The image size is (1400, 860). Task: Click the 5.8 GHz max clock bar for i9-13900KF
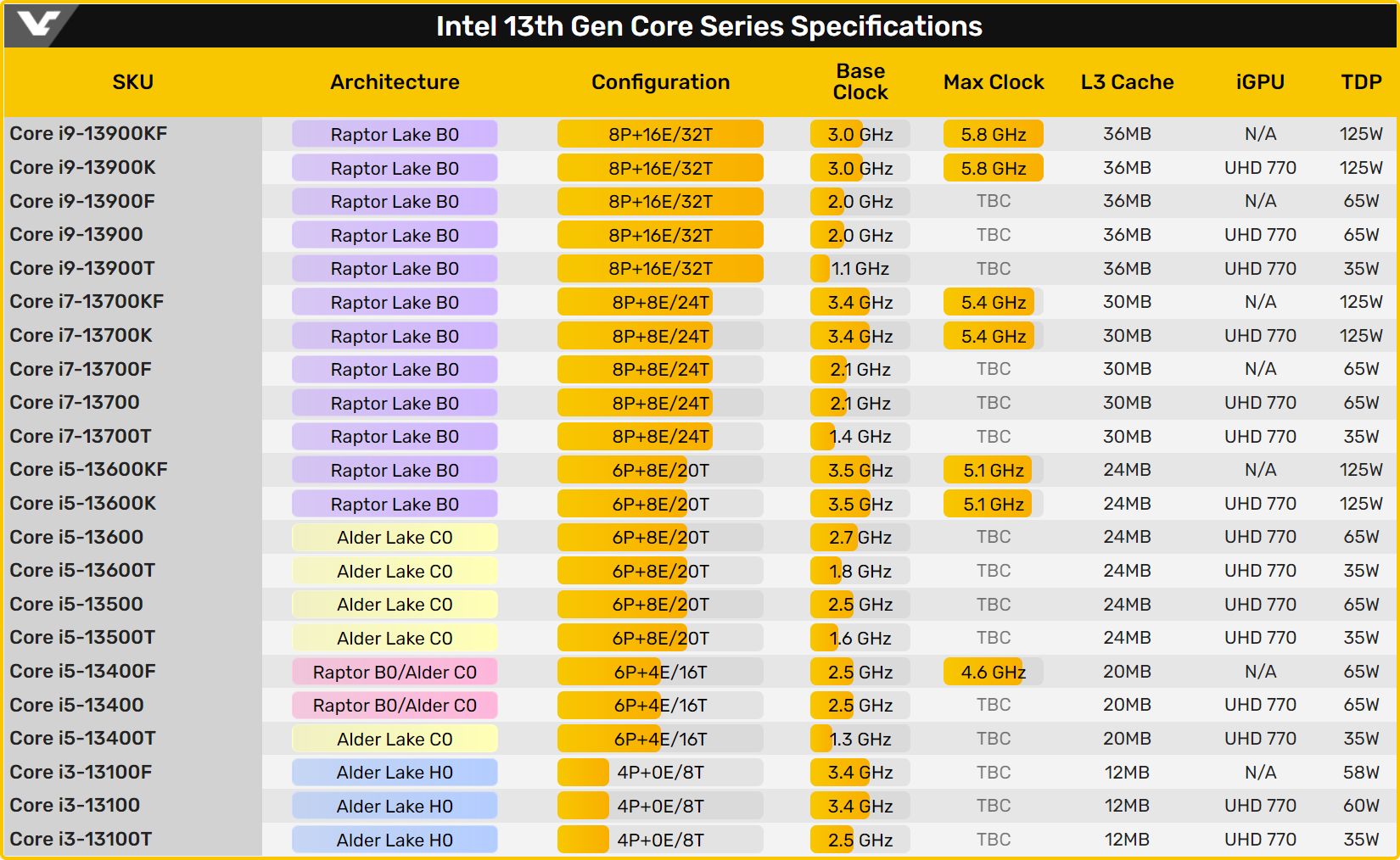coord(993,135)
